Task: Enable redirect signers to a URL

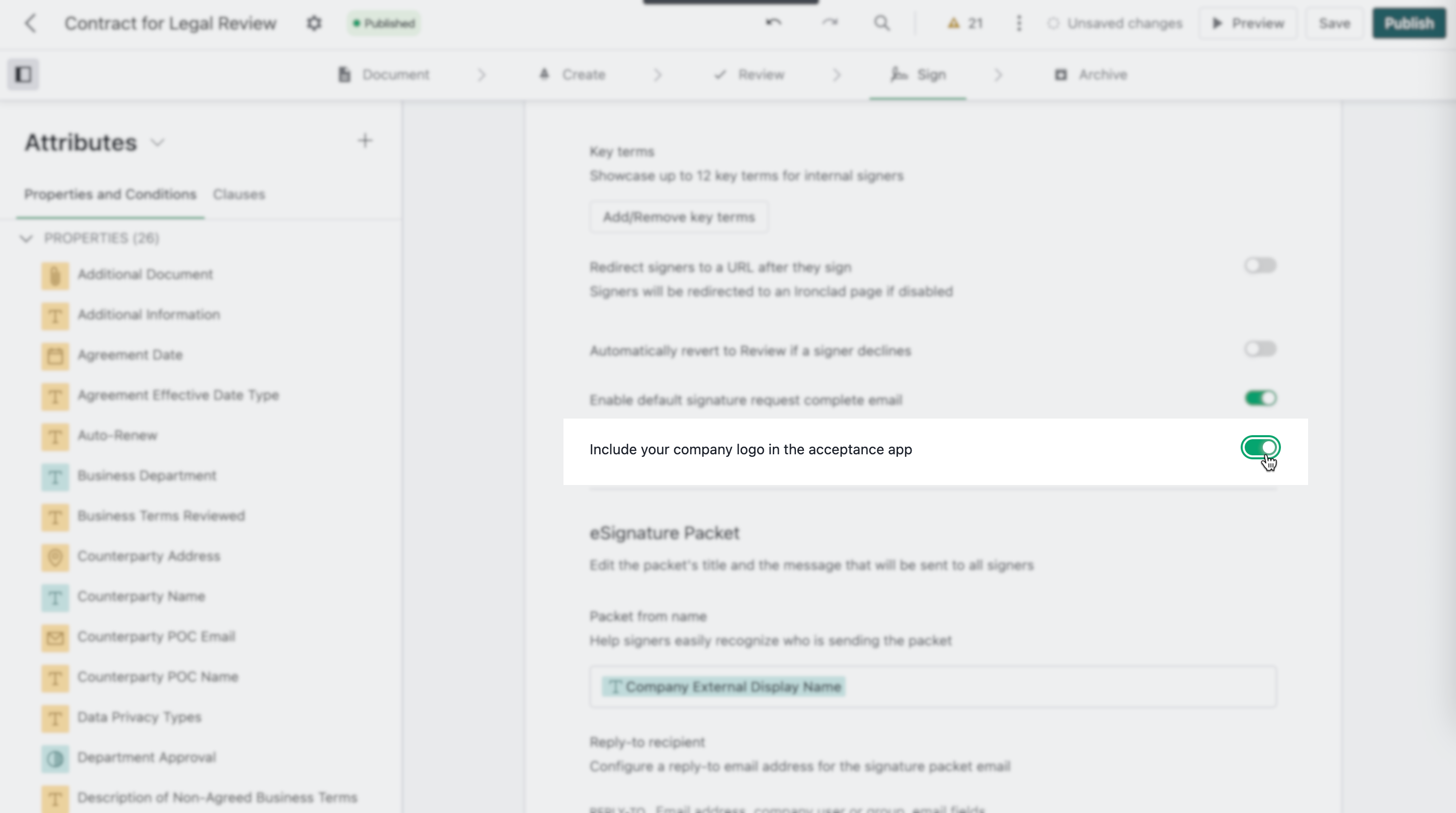Action: pos(1260,265)
